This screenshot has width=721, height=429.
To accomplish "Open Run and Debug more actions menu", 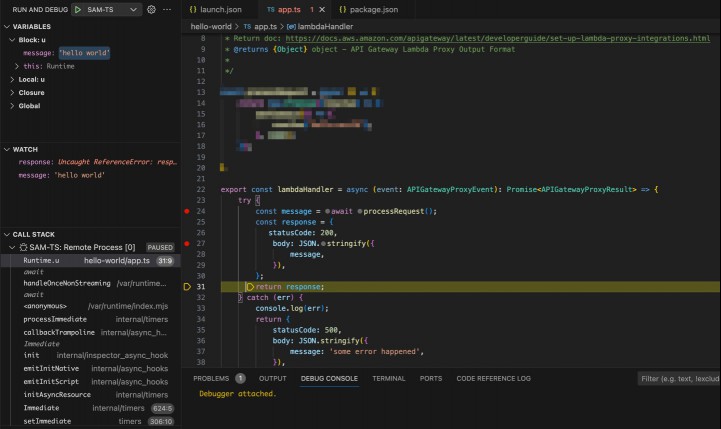I will click(x=167, y=9).
